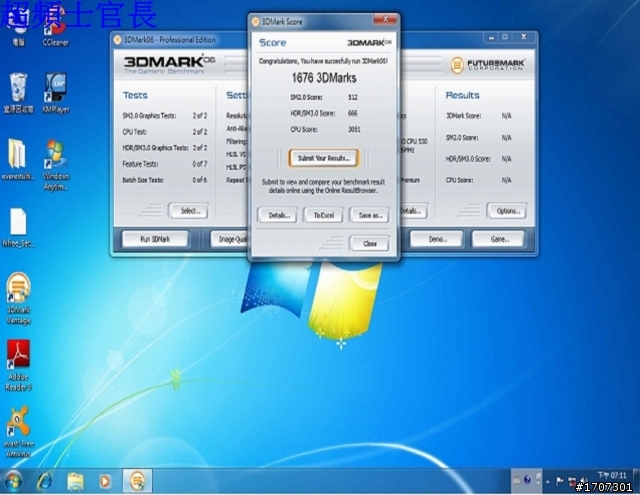The image size is (640, 495).
Task: Show hidden tray icons arrow
Action: 548,482
